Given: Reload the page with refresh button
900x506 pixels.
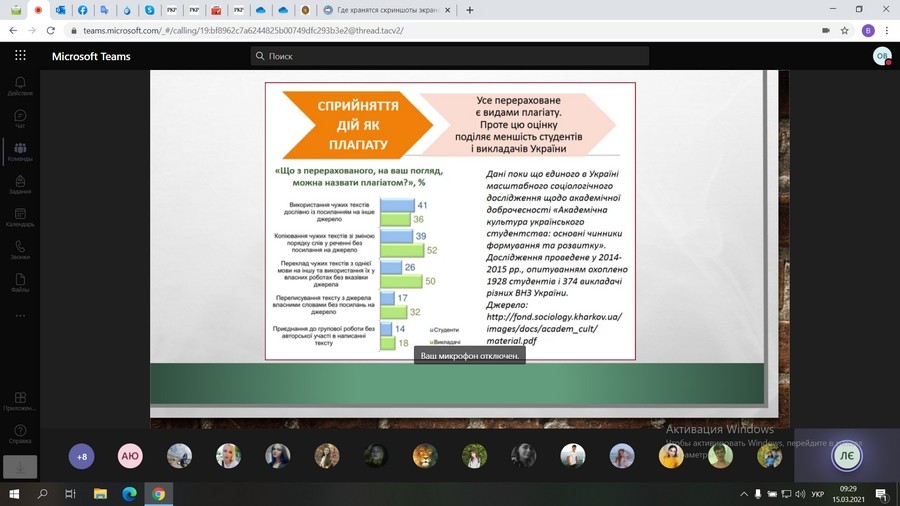Looking at the screenshot, I should [x=51, y=30].
